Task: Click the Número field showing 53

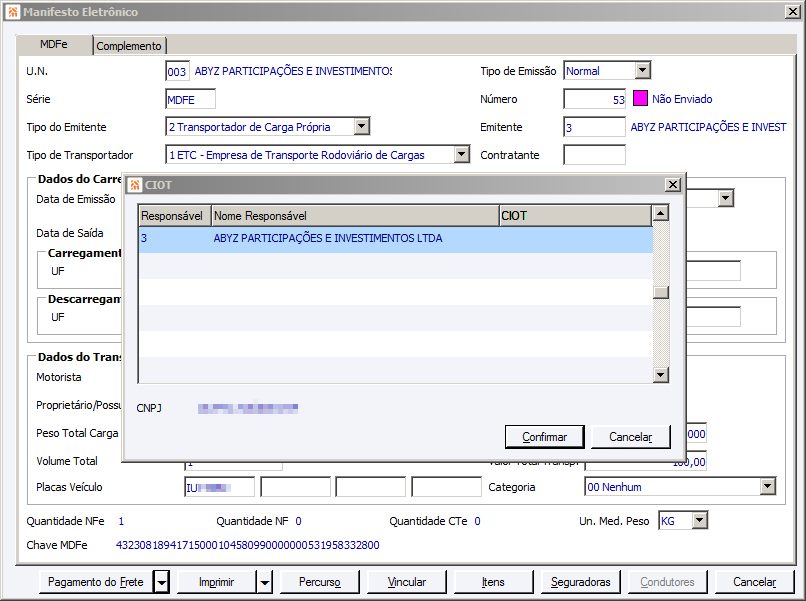Action: point(594,99)
